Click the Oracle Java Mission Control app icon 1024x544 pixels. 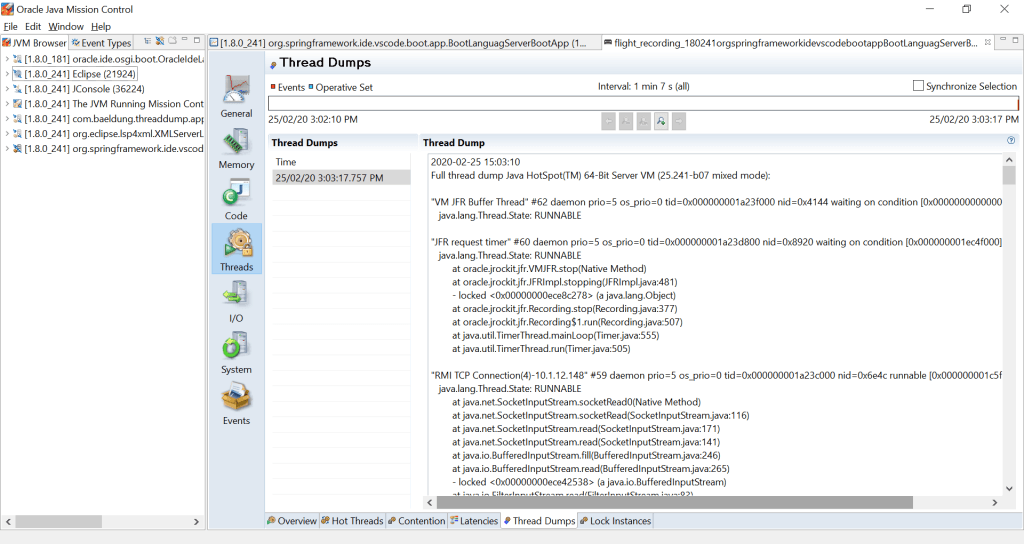[x=7, y=9]
